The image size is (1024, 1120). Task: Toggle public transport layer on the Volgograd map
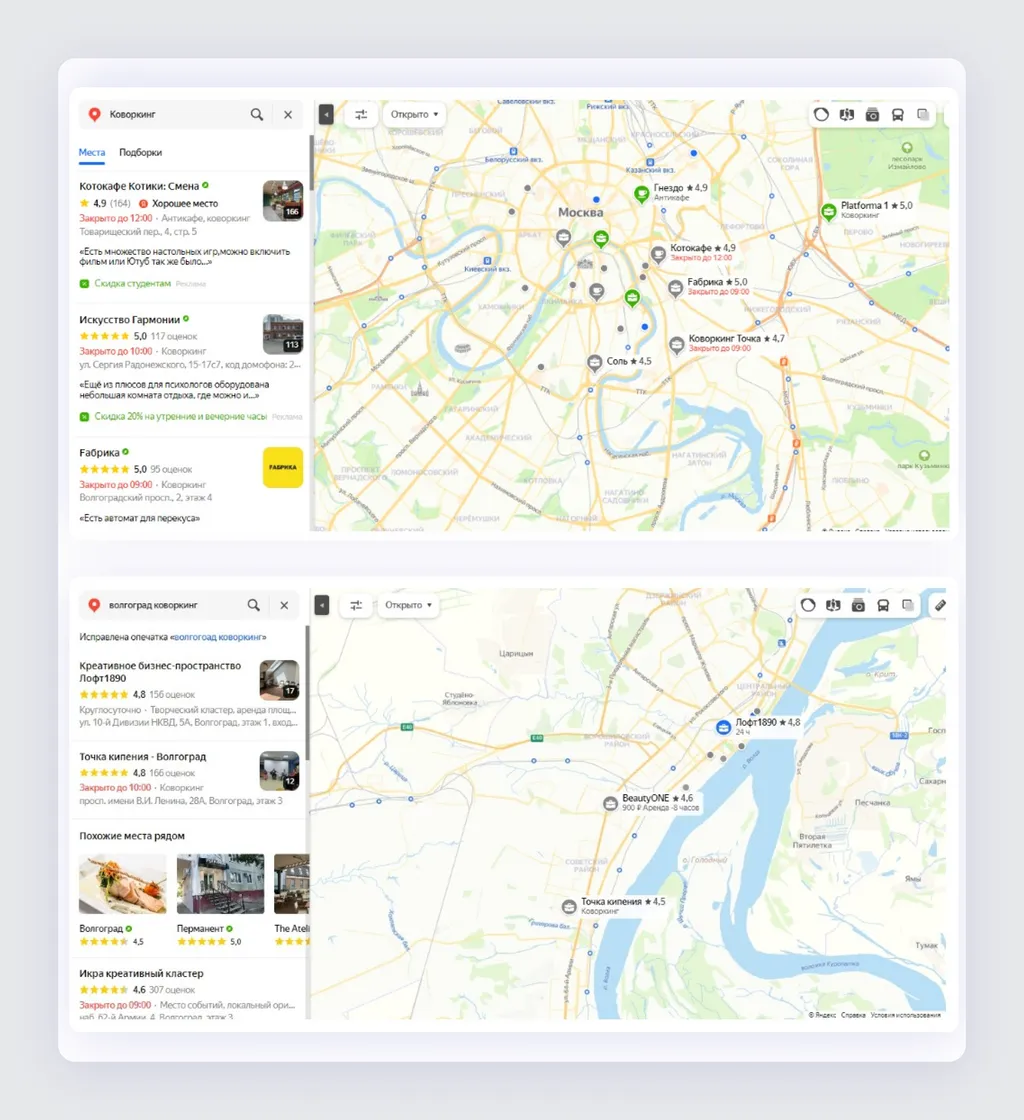(883, 605)
